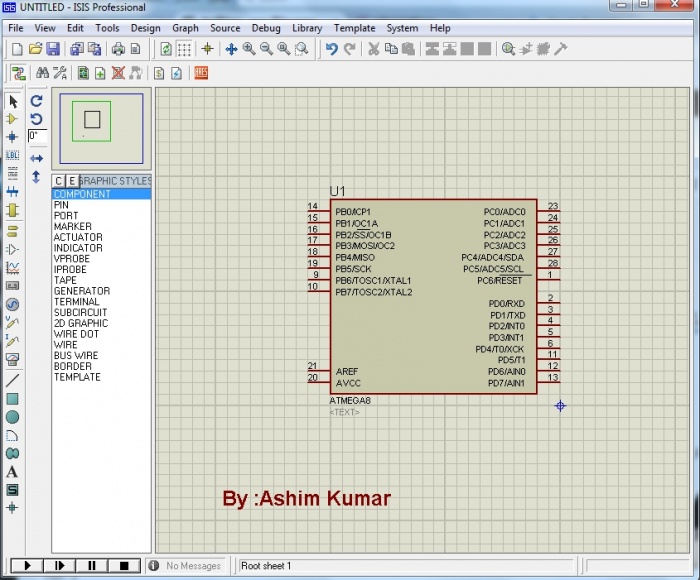Click the Save design icon
Viewport: 700px width, 580px height.
(x=54, y=49)
